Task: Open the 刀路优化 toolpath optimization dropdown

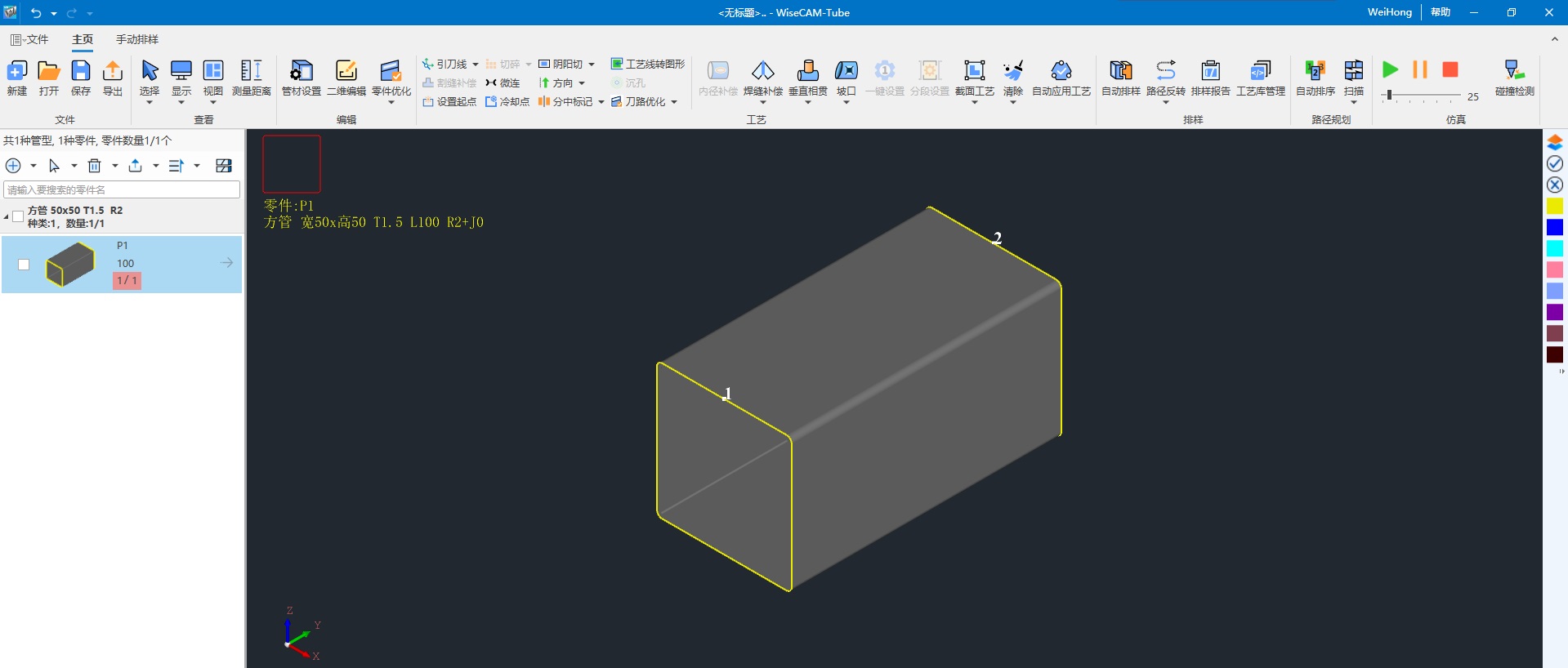Action: pos(674,102)
